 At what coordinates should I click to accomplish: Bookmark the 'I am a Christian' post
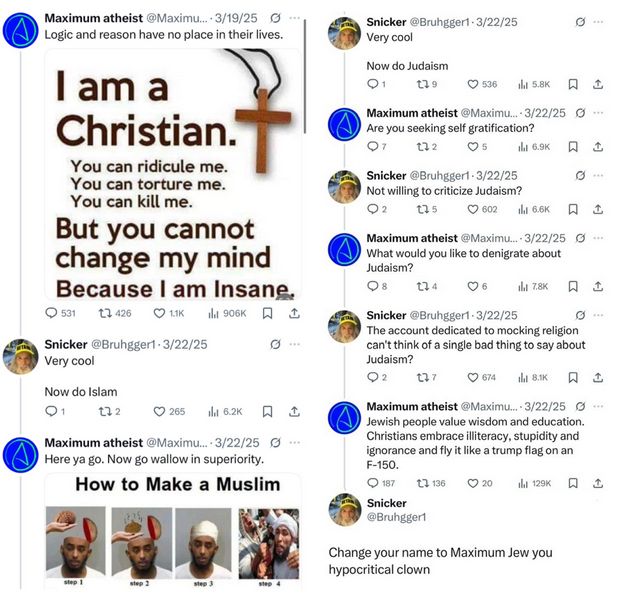267,313
